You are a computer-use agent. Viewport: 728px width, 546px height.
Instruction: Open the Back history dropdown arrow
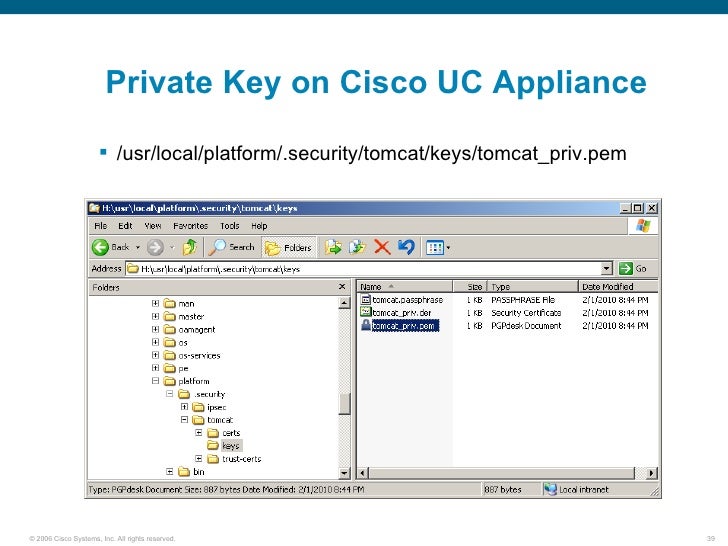[x=137, y=248]
